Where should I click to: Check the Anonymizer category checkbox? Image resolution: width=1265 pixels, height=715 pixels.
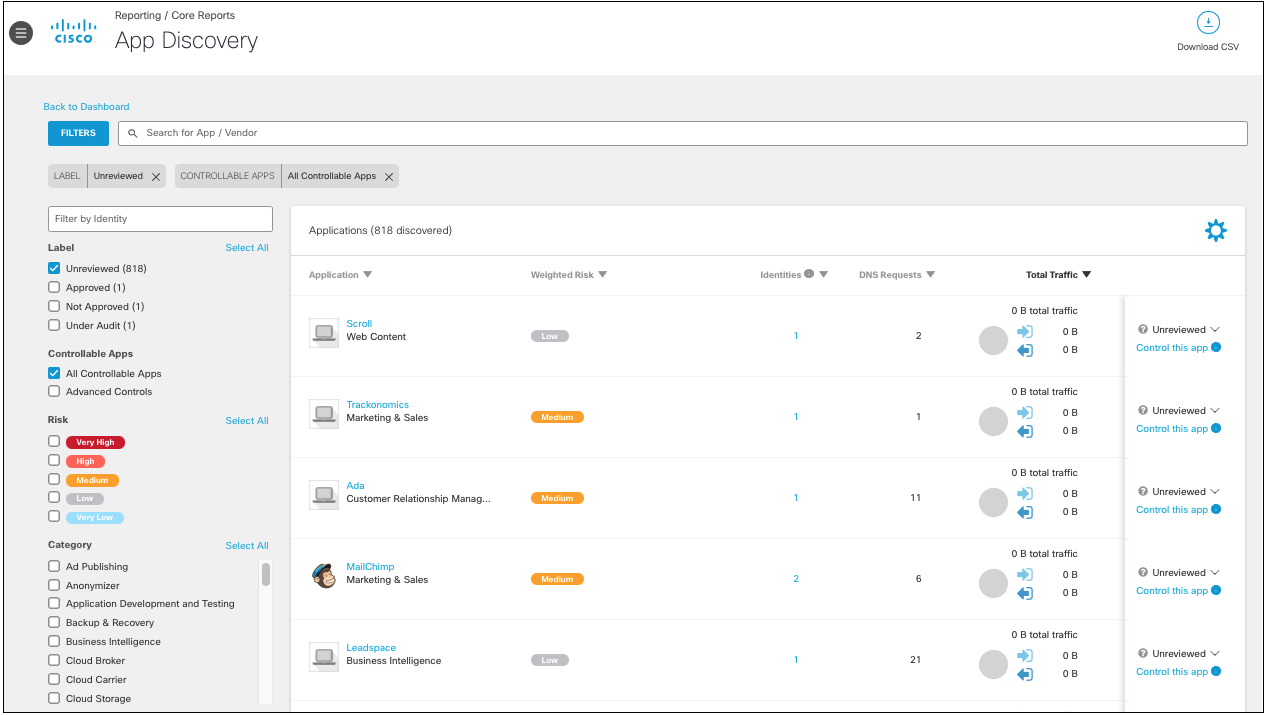[x=54, y=585]
